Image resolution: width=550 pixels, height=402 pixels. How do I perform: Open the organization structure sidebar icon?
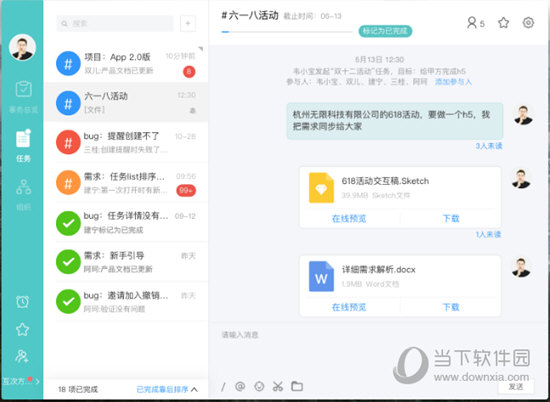click(24, 194)
